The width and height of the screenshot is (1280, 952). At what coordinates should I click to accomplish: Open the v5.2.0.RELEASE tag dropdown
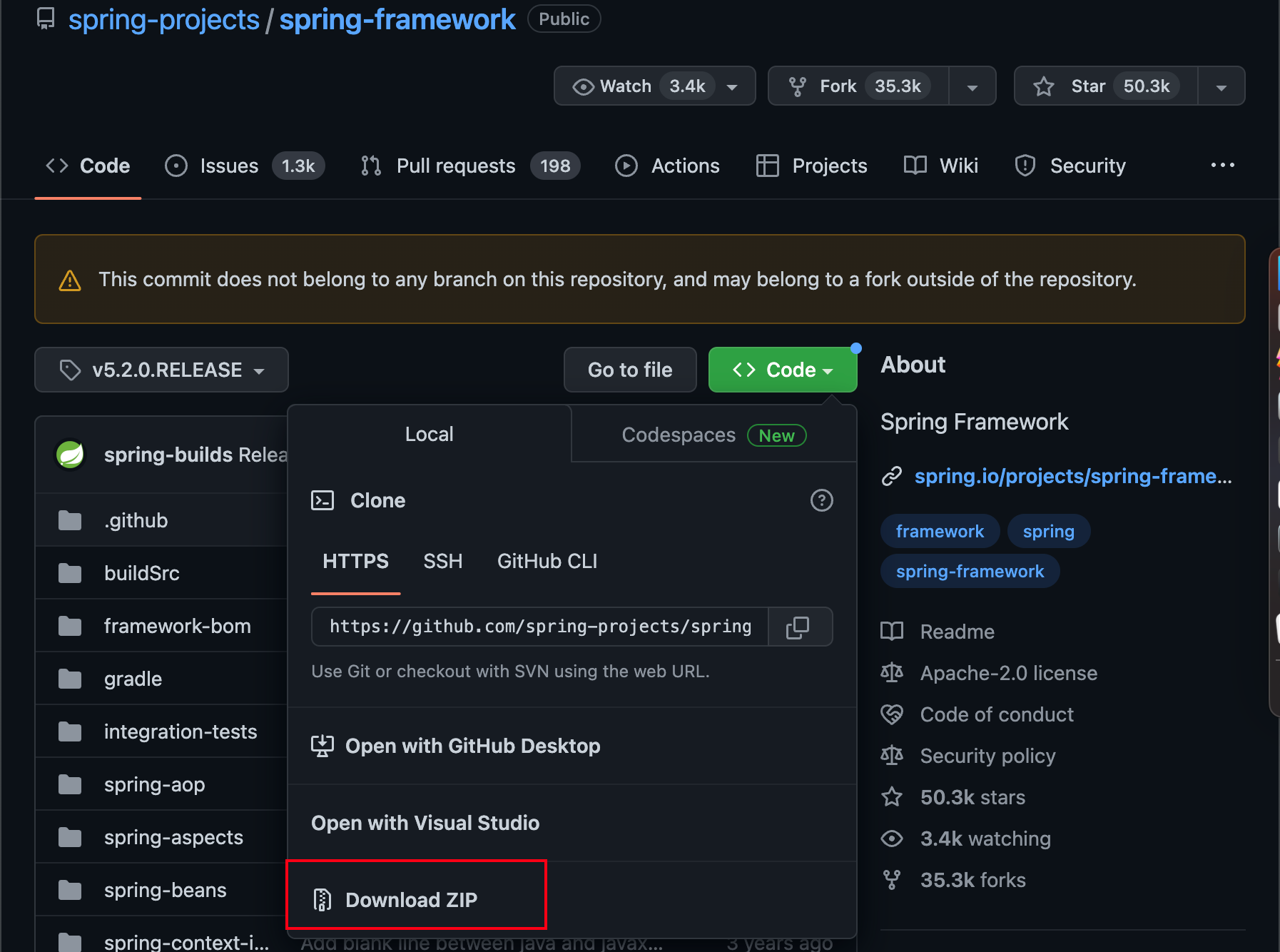click(x=161, y=370)
